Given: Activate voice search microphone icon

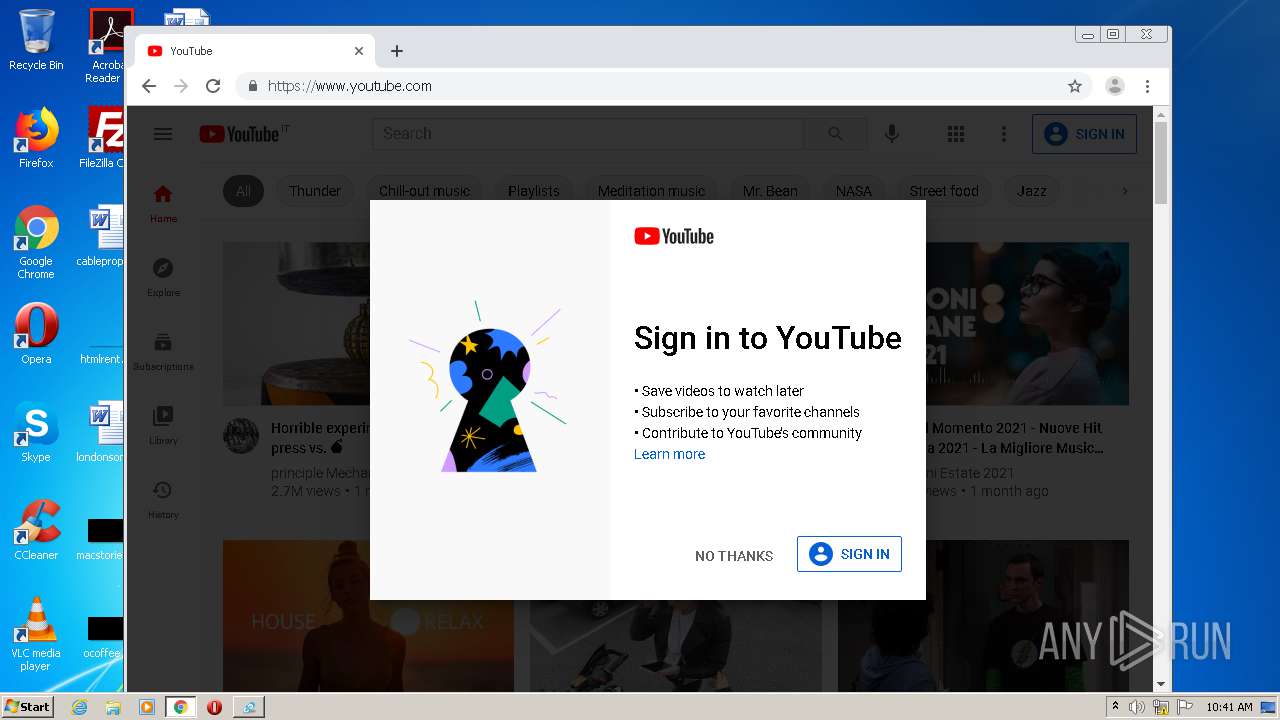Looking at the screenshot, I should tap(892, 134).
